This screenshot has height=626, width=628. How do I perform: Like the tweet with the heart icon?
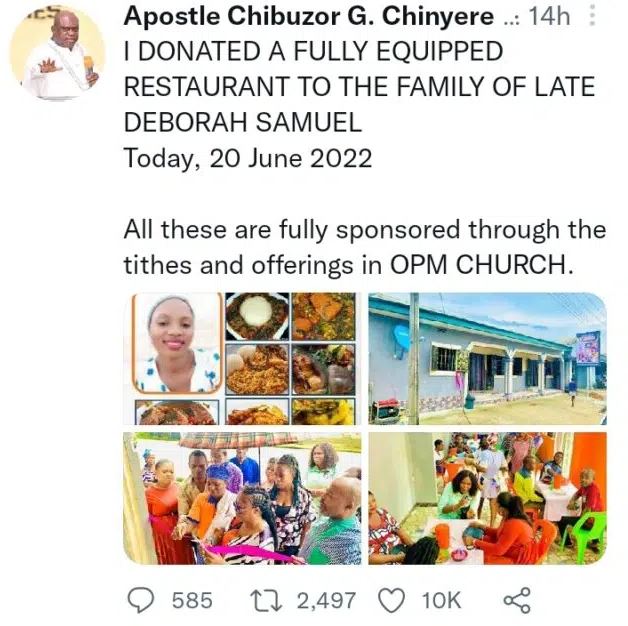(x=391, y=599)
